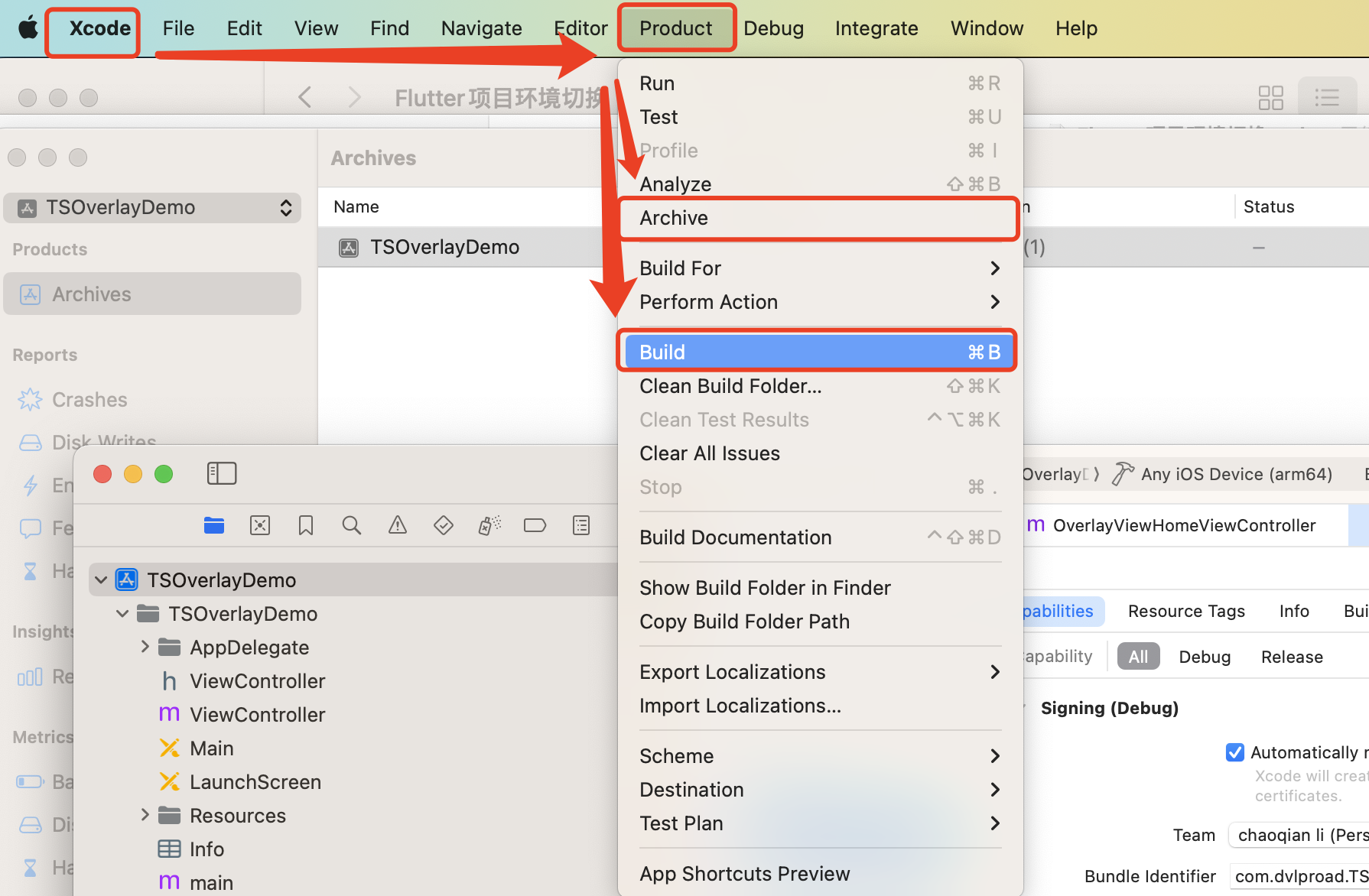
Task: Select Analyze in the Product menu
Action: 819,184
